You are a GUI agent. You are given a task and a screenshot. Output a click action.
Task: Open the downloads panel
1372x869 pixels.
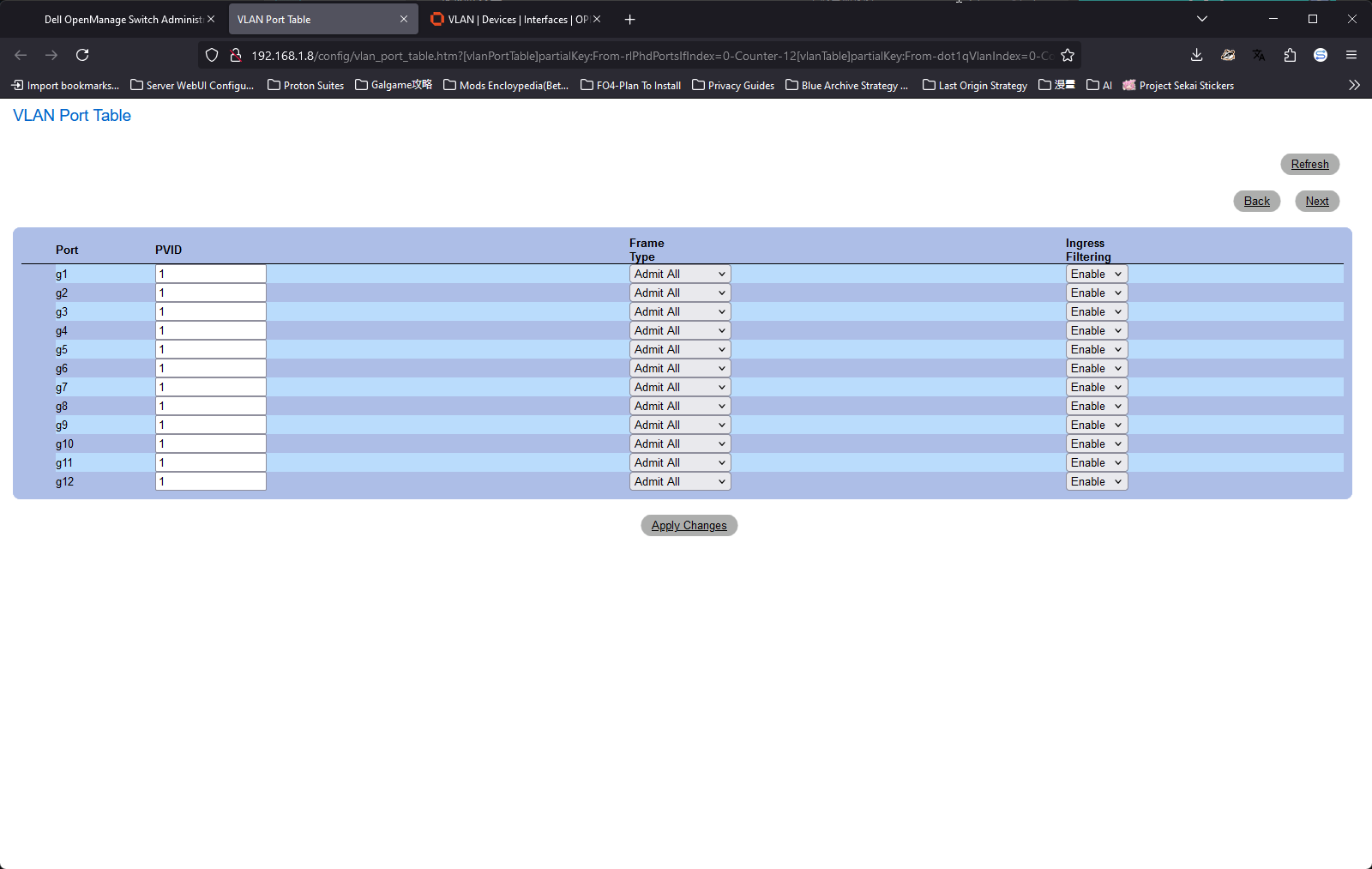(x=1197, y=55)
